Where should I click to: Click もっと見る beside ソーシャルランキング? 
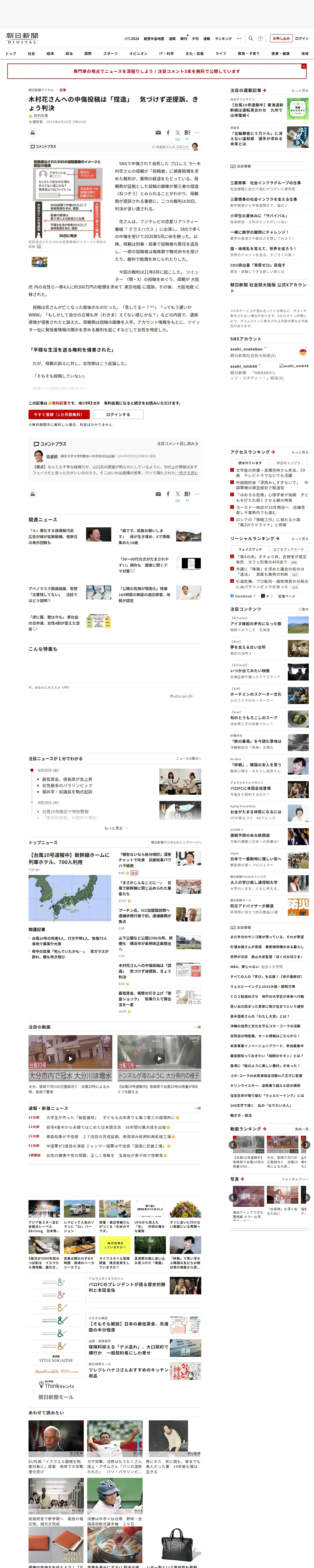coord(300,539)
